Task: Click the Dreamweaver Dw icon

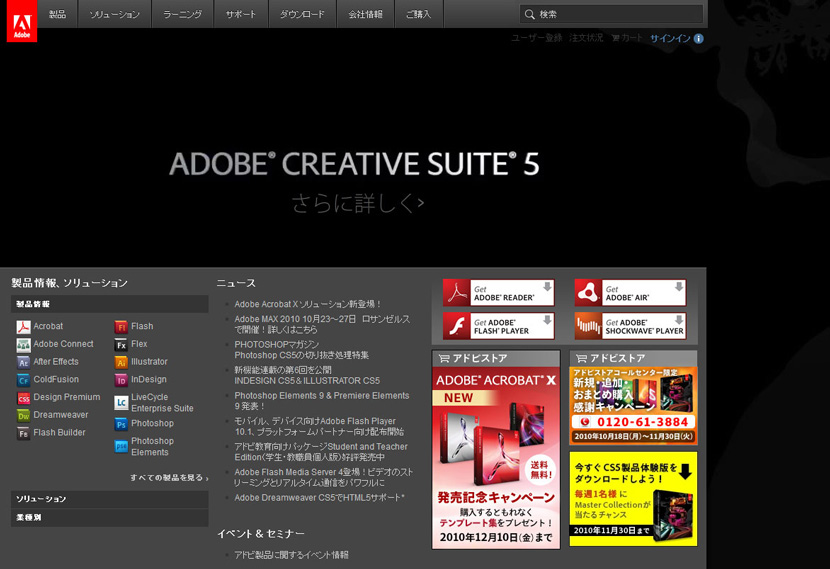Action: (x=23, y=416)
